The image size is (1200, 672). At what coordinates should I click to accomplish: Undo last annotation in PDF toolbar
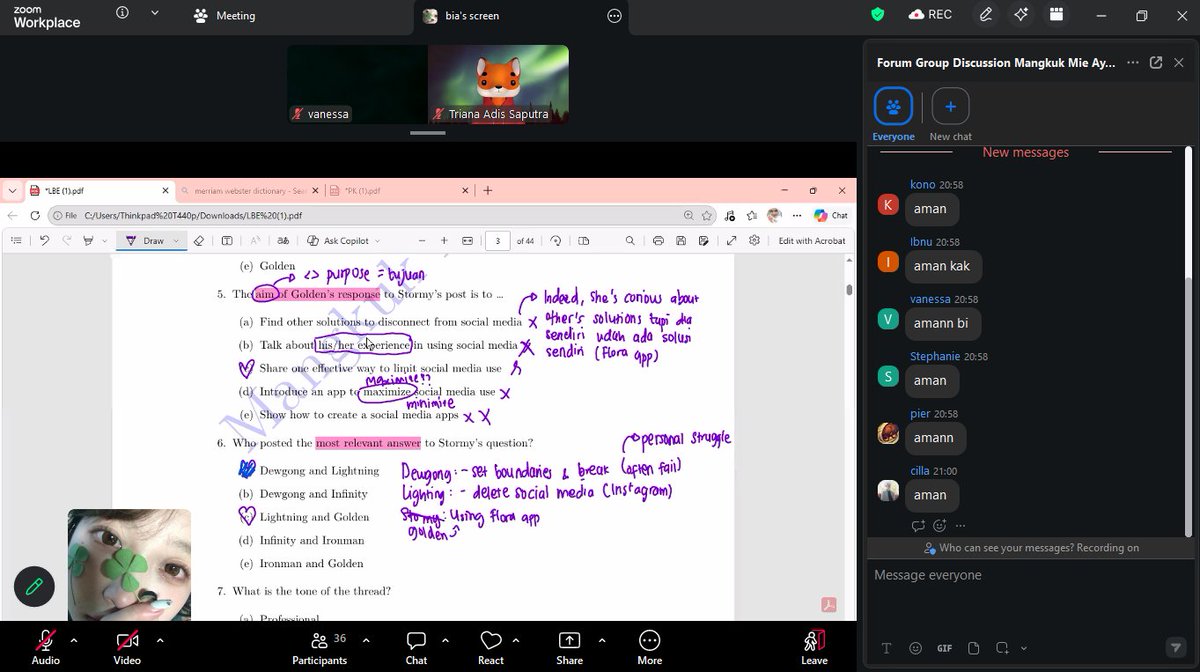click(x=44, y=240)
